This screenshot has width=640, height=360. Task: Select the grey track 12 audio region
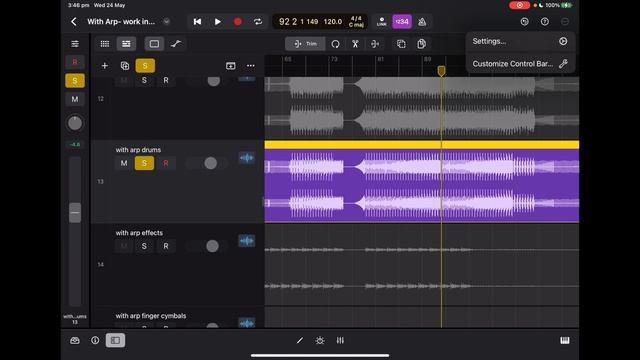422,108
